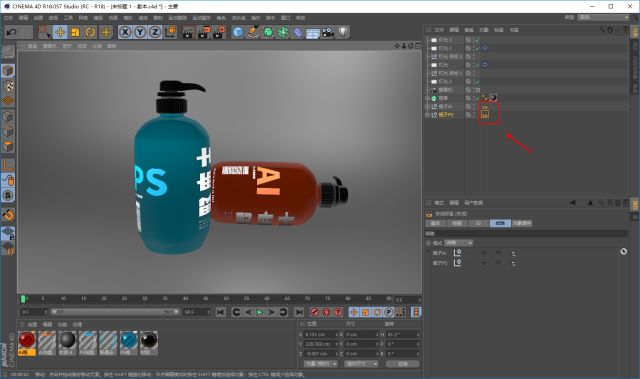The image size is (640, 379).
Task: Toggle the green check on the first light row
Action: pyautogui.click(x=477, y=40)
